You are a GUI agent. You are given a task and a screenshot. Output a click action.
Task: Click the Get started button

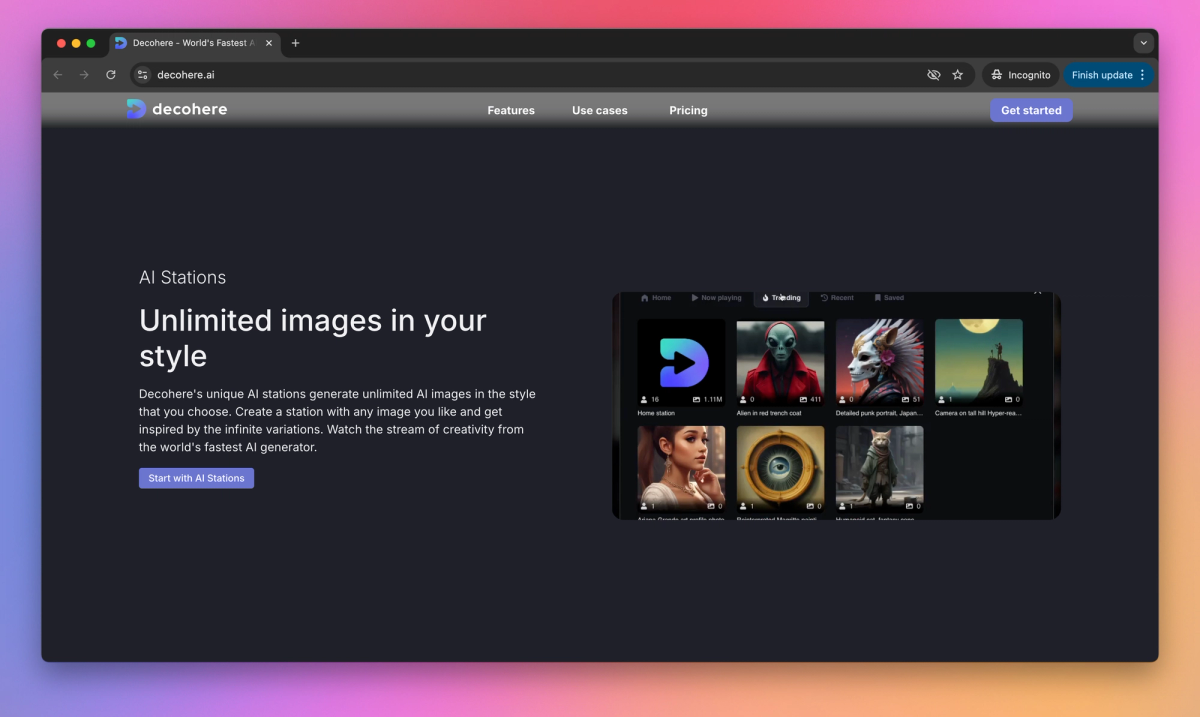[1031, 110]
